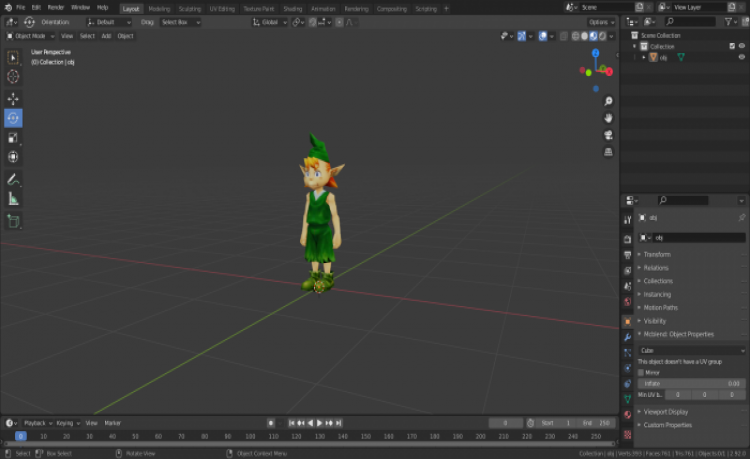Toggle the Mirror checkbox
This screenshot has height=459, width=750.
[x=641, y=372]
